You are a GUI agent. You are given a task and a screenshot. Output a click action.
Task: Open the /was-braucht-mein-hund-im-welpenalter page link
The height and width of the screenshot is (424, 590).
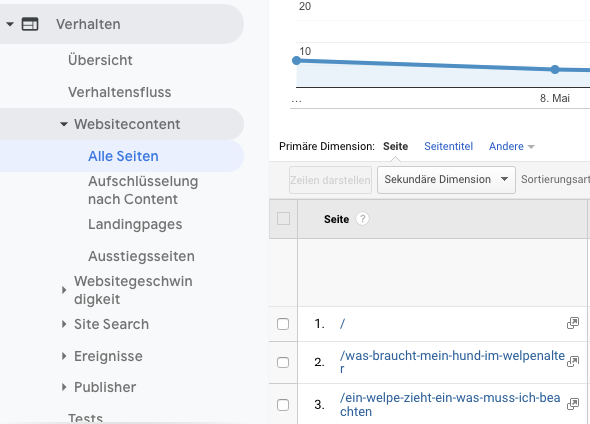coord(452,362)
